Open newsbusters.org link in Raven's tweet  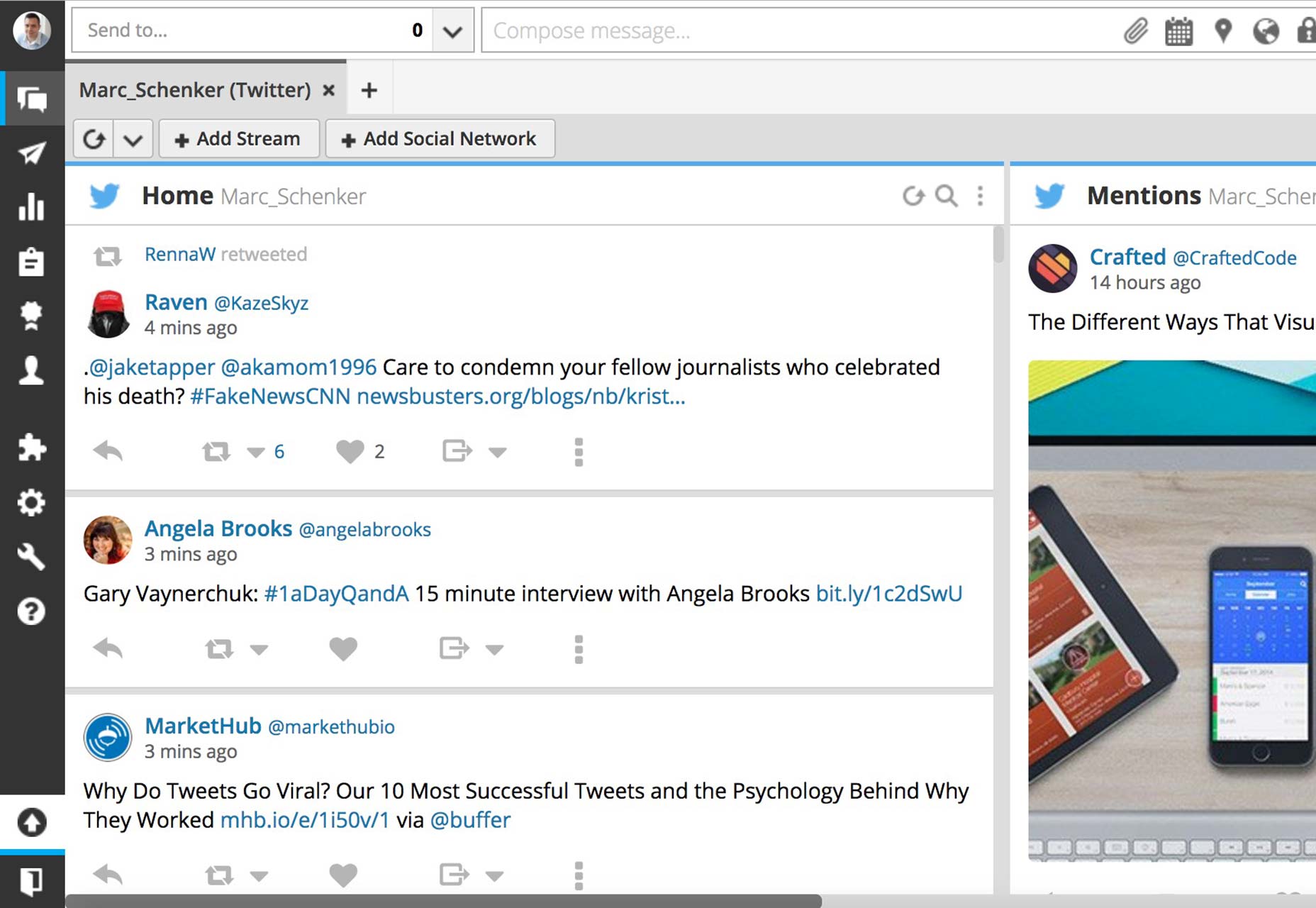point(521,396)
